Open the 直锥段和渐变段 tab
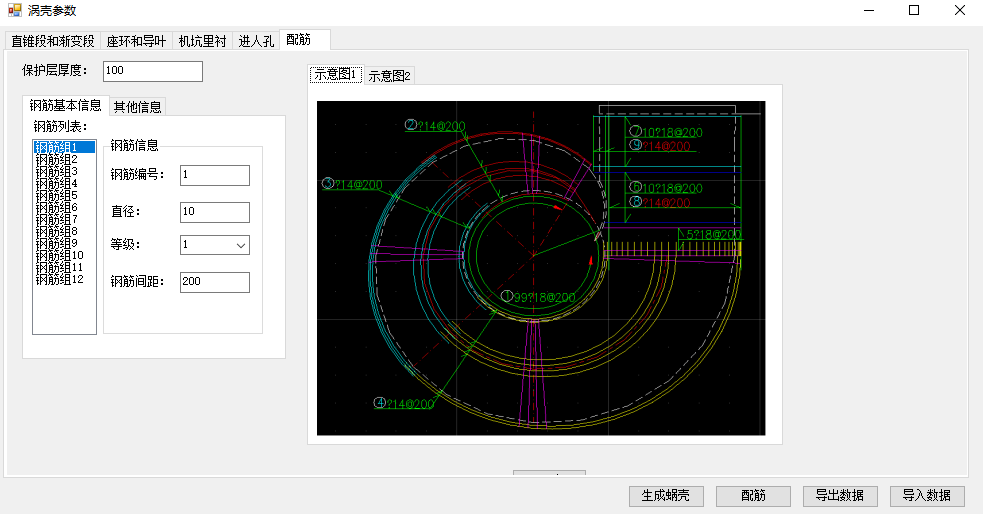 point(53,41)
